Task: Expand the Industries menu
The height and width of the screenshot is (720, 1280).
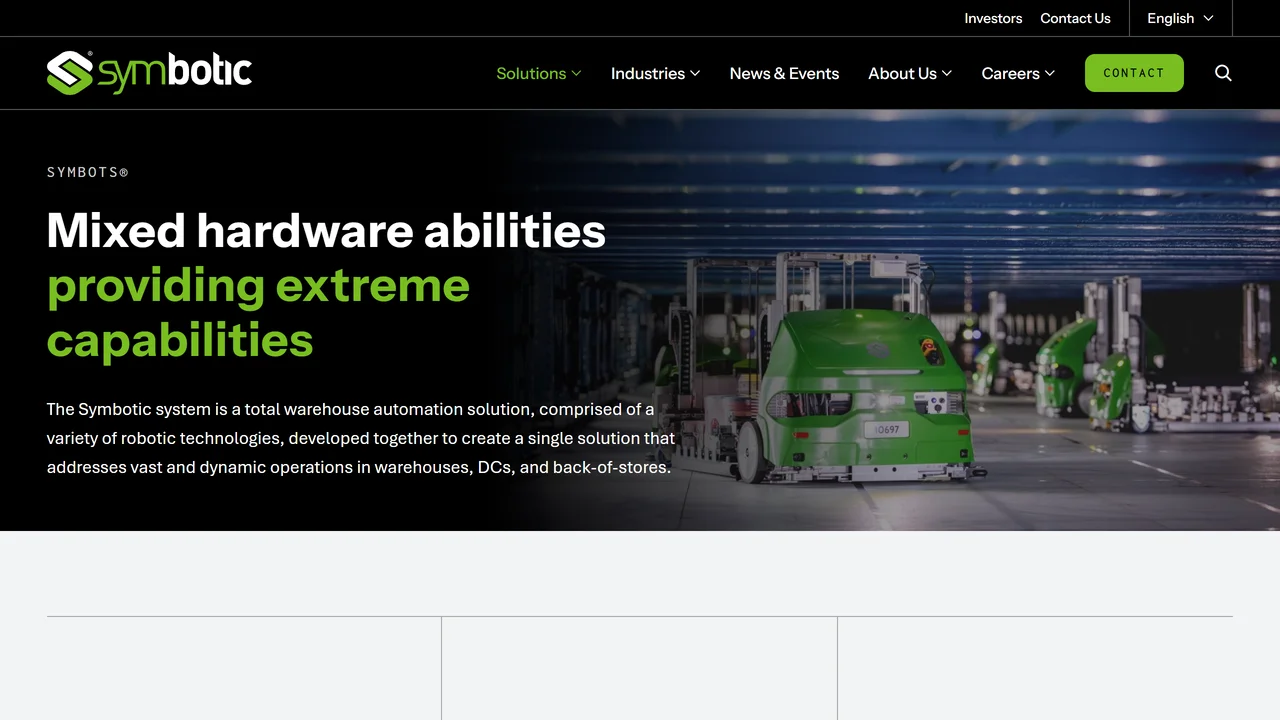Action: pyautogui.click(x=656, y=73)
